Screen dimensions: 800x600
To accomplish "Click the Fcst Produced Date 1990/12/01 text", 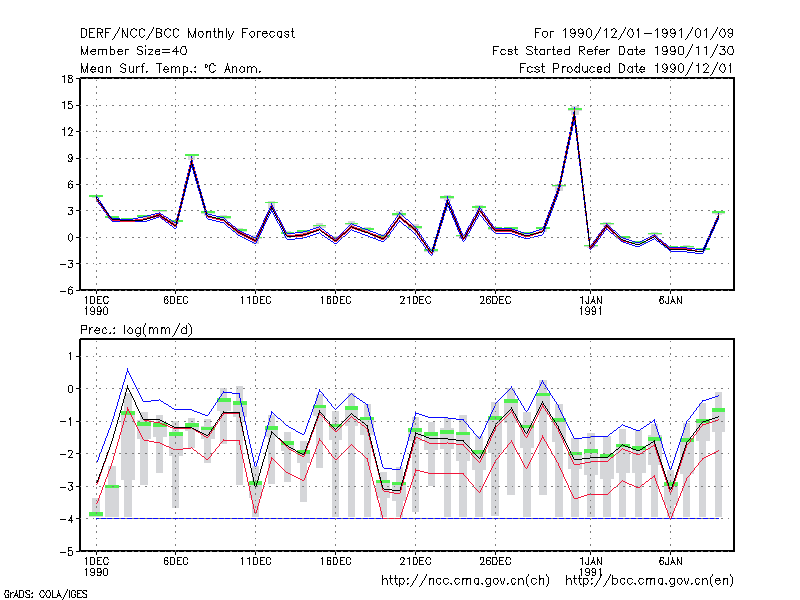I will coord(626,68).
